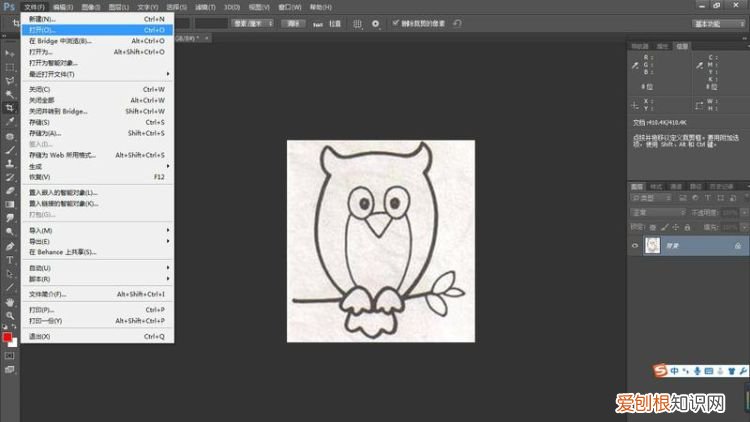Select the Type tool (T) in the toolbox
The height and width of the screenshot is (422, 750).
pos(9,260)
